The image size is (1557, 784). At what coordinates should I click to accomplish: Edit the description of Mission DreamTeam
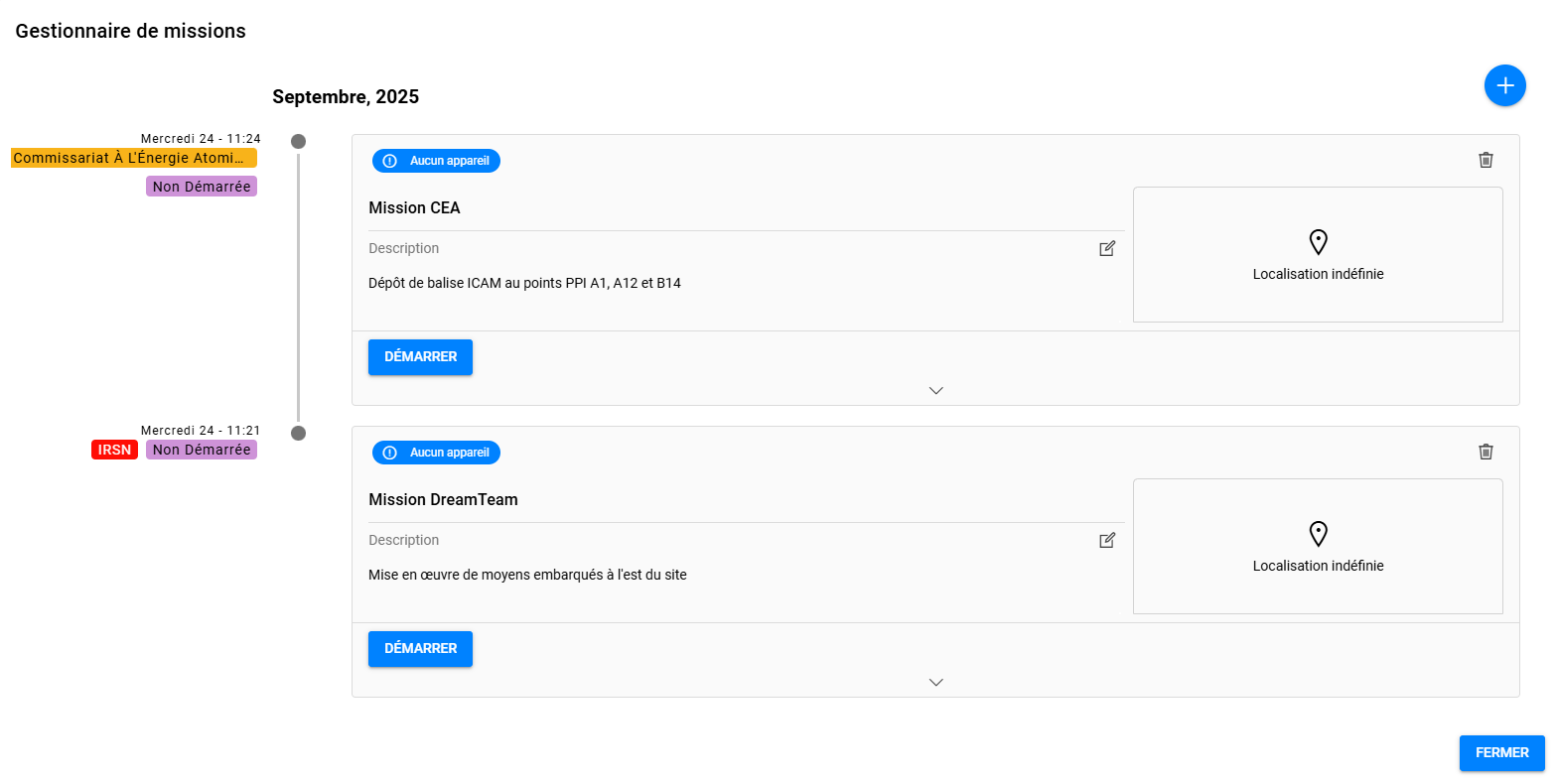[x=1107, y=540]
